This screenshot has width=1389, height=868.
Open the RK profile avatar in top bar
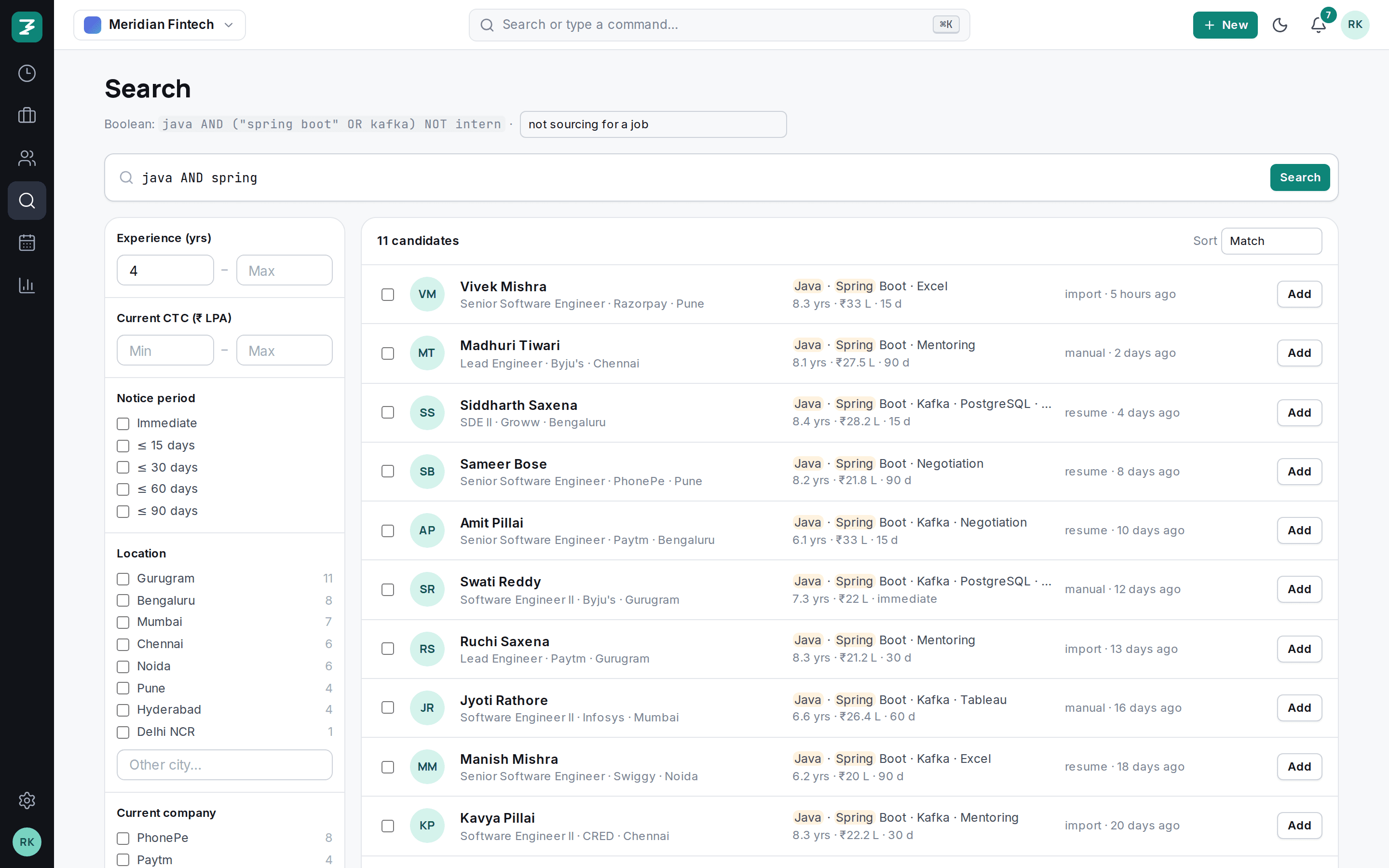[x=1355, y=25]
